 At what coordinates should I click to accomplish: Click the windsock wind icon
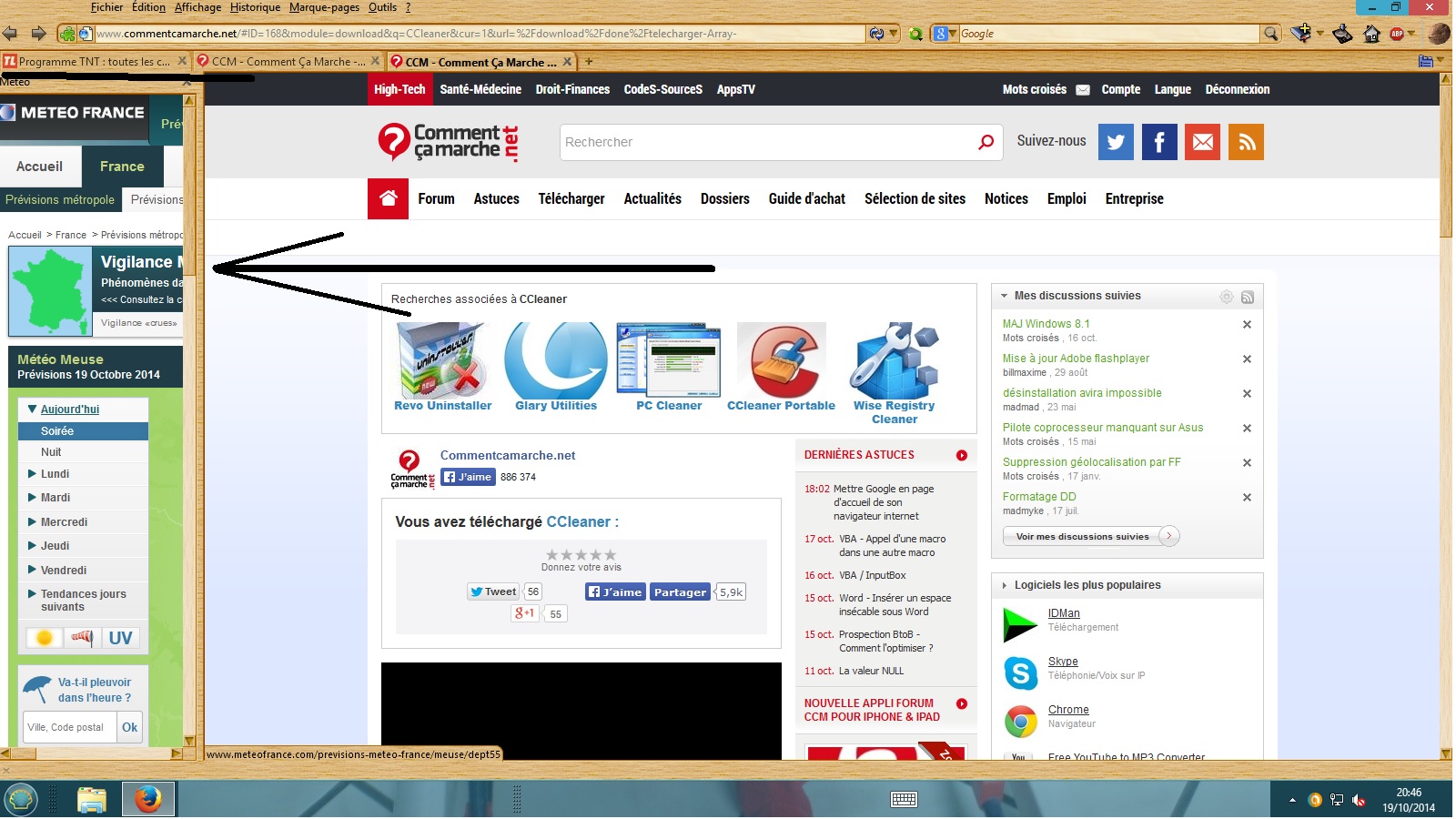(82, 638)
